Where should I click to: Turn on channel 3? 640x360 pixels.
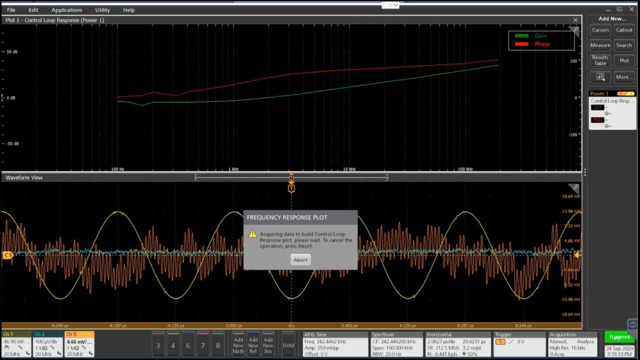[x=158, y=344]
